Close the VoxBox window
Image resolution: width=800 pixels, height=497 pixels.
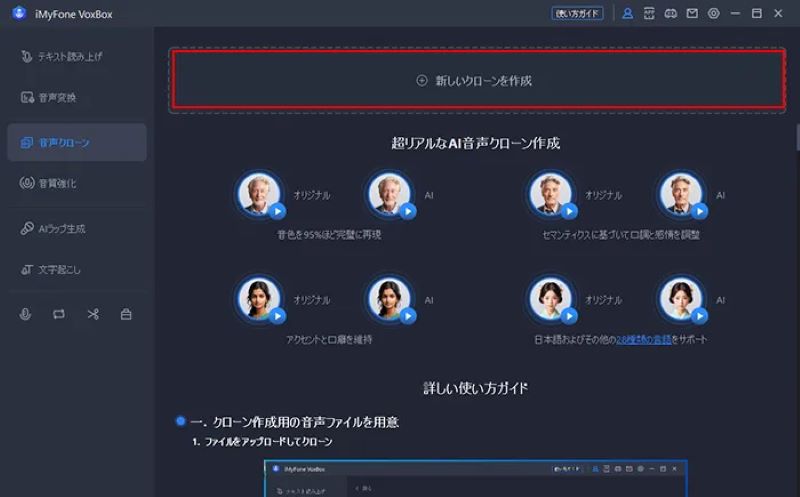coord(778,13)
